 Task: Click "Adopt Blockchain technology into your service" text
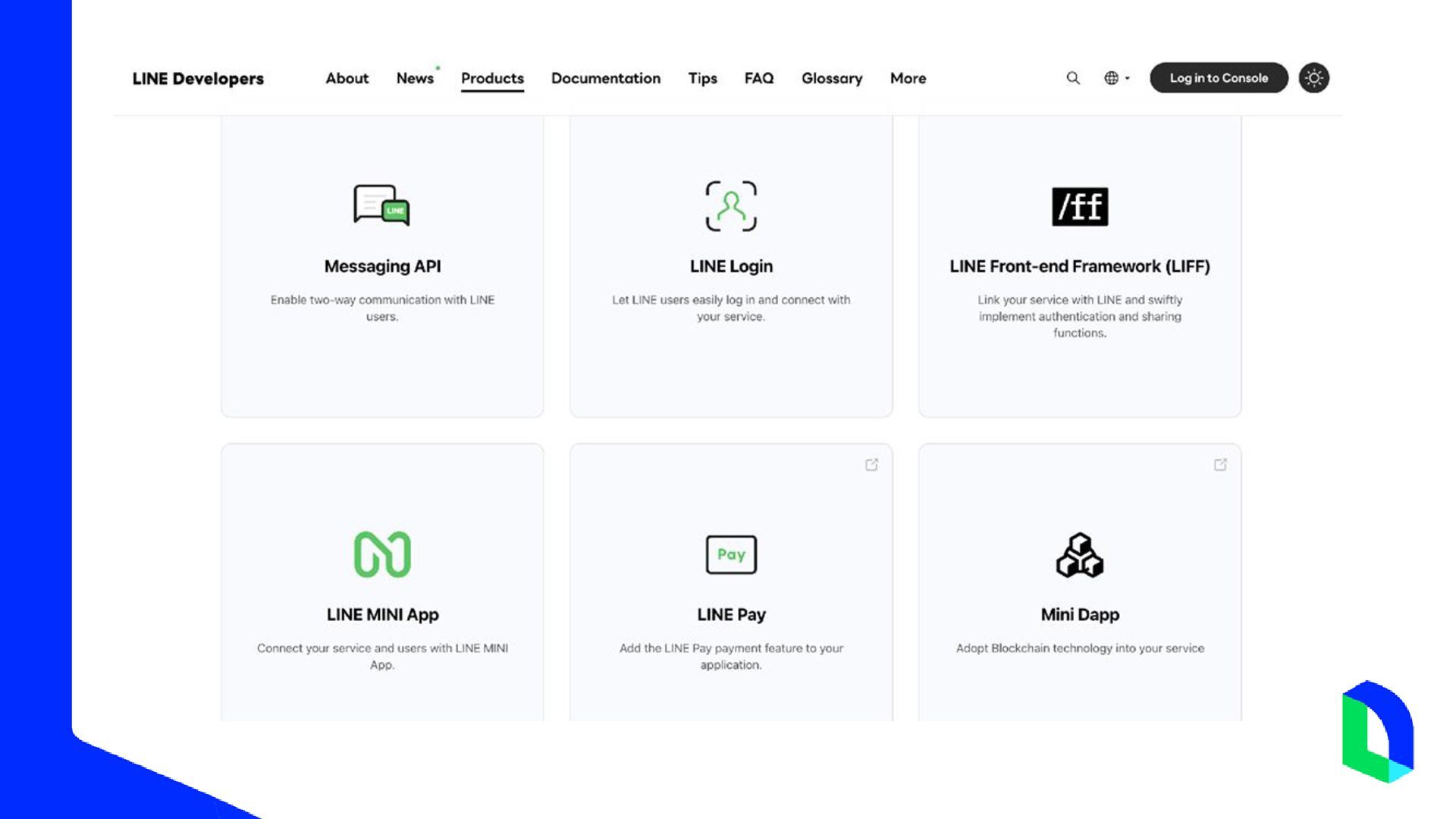pos(1080,648)
